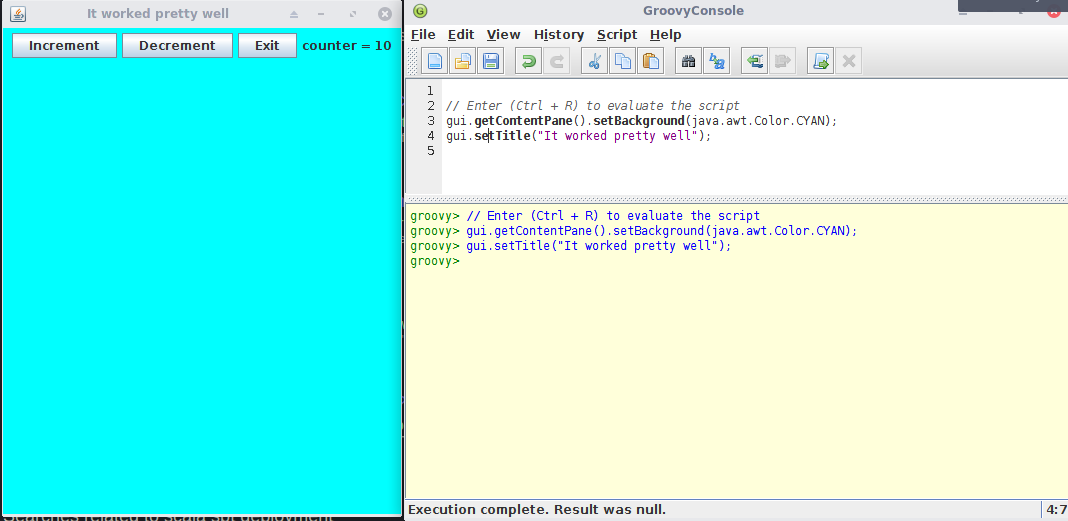Open the File menu
1068x521 pixels.
423,35
